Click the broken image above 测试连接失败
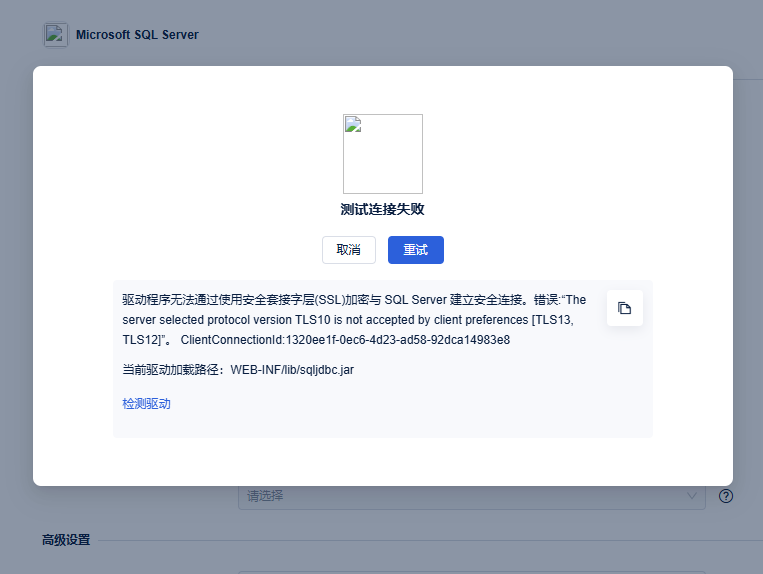Screen dimensions: 763x574 (x=383, y=154)
